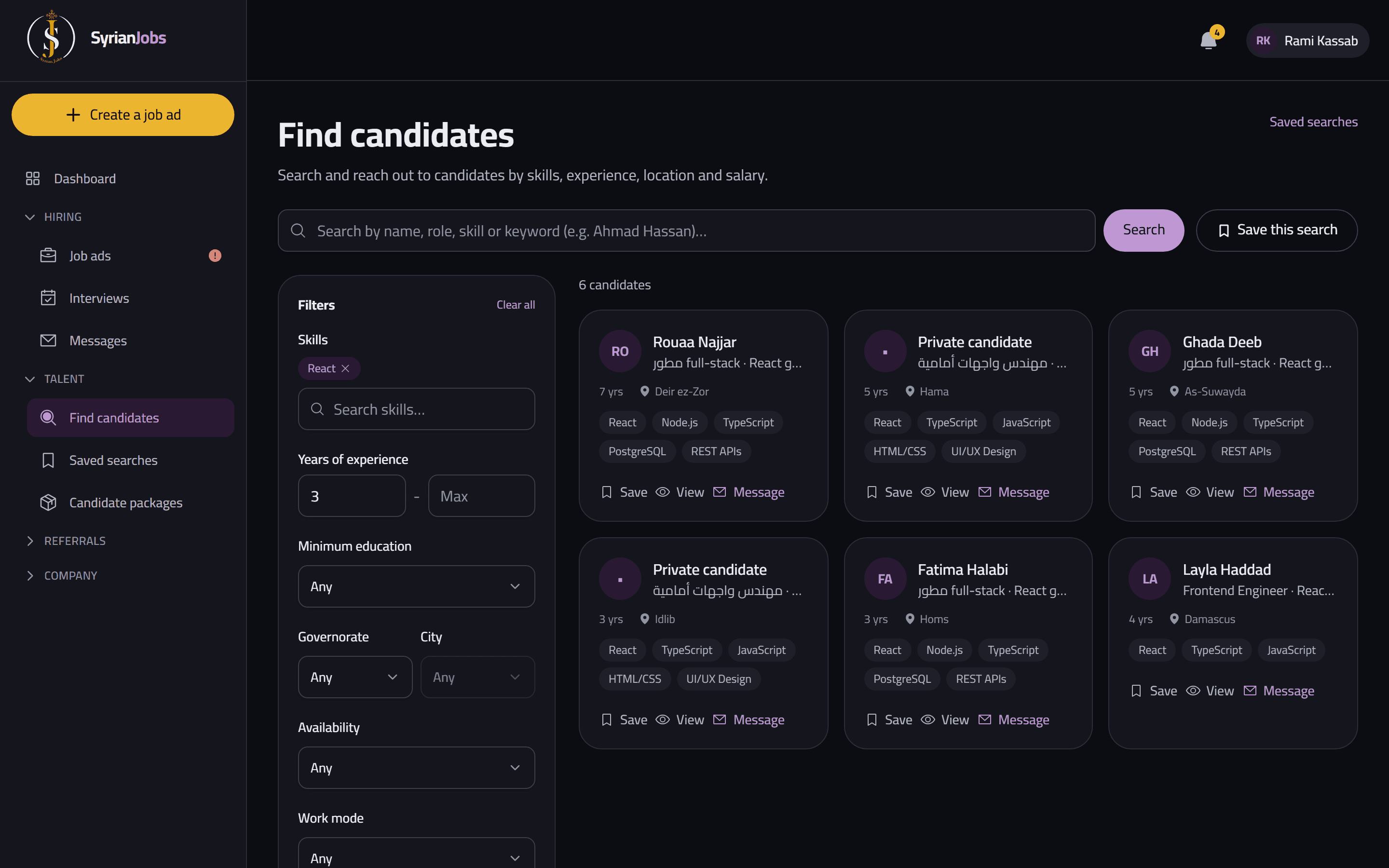Click Rouaa Najjar's RO avatar
This screenshot has height=868, width=1389.
[620, 351]
